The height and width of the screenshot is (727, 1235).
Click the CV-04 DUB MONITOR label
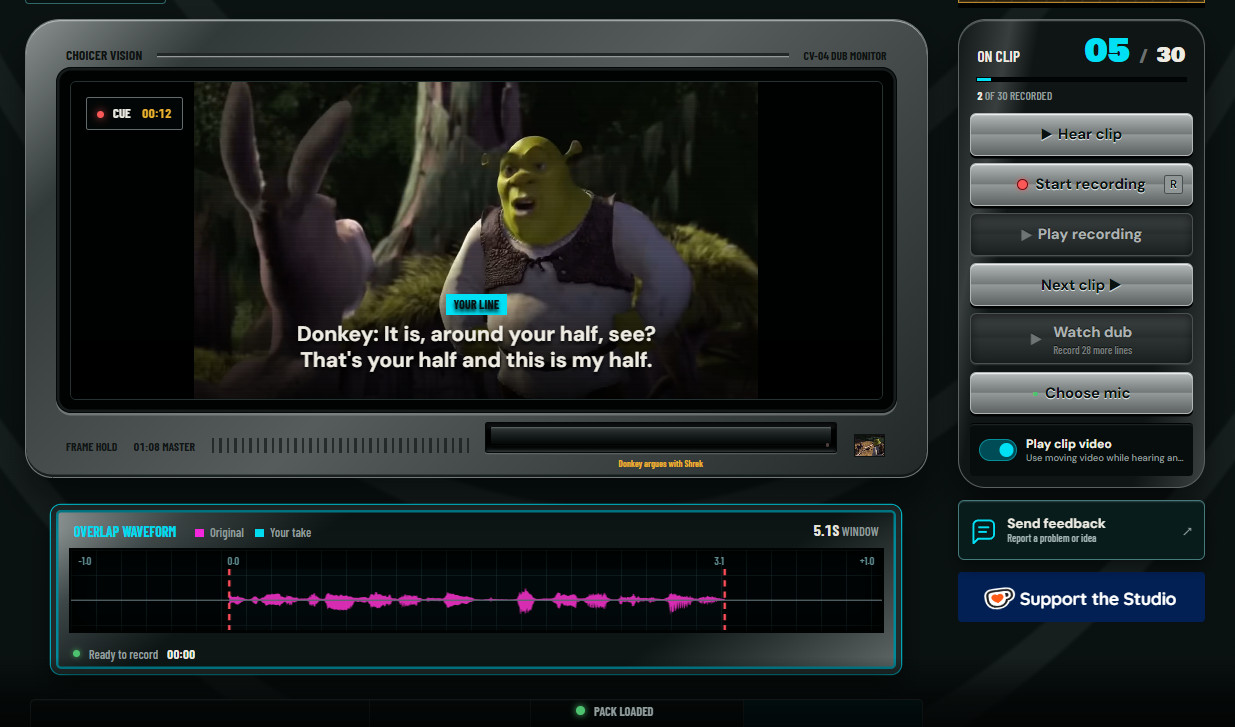pos(844,56)
